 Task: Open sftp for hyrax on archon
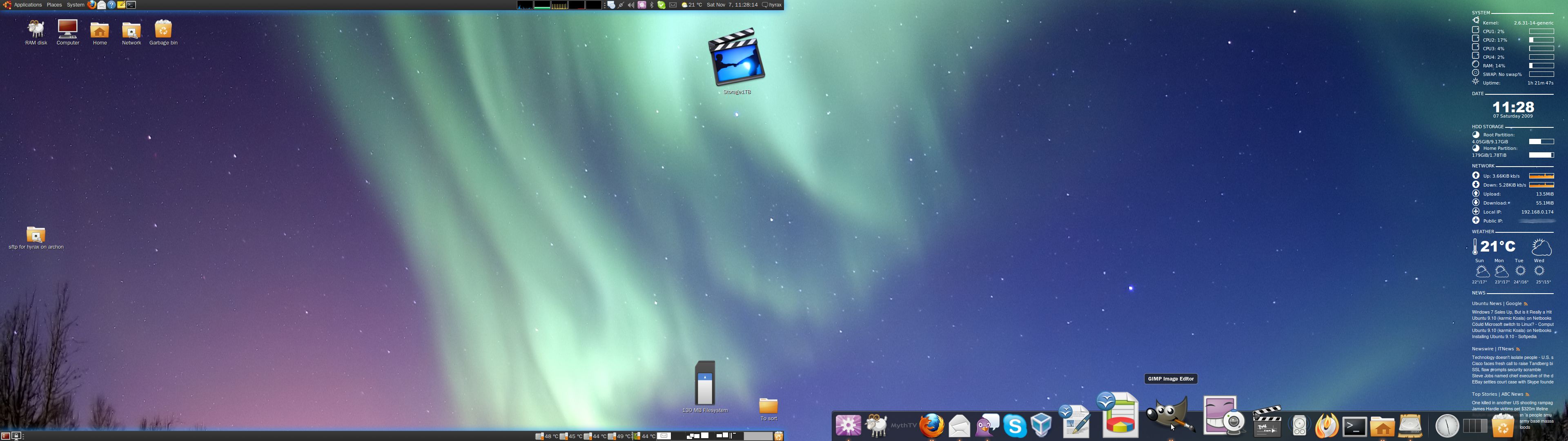click(x=36, y=238)
